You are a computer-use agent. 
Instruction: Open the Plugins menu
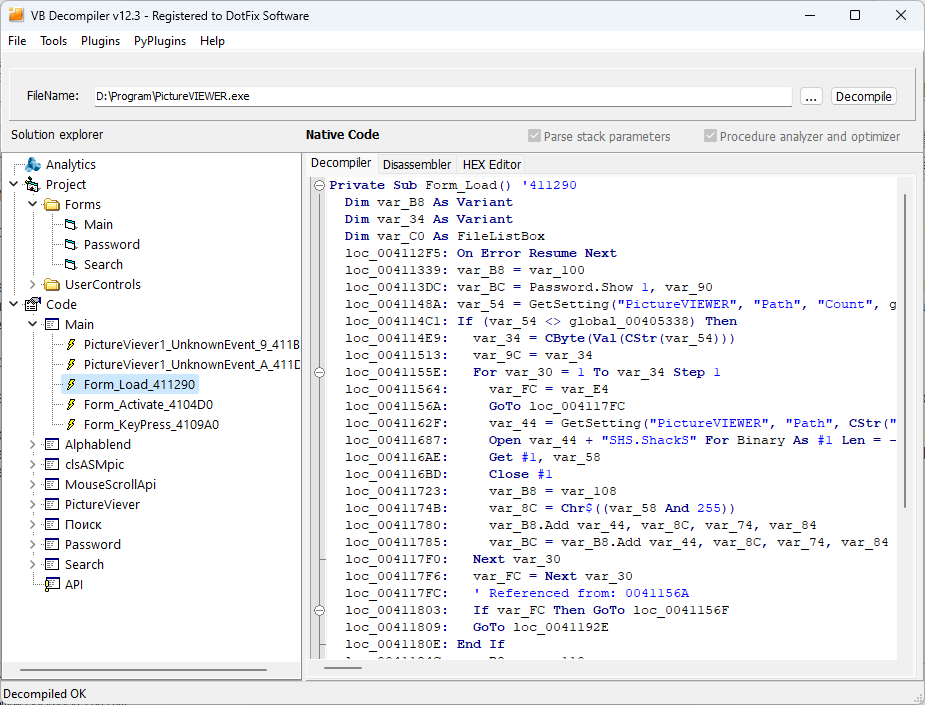(x=100, y=41)
